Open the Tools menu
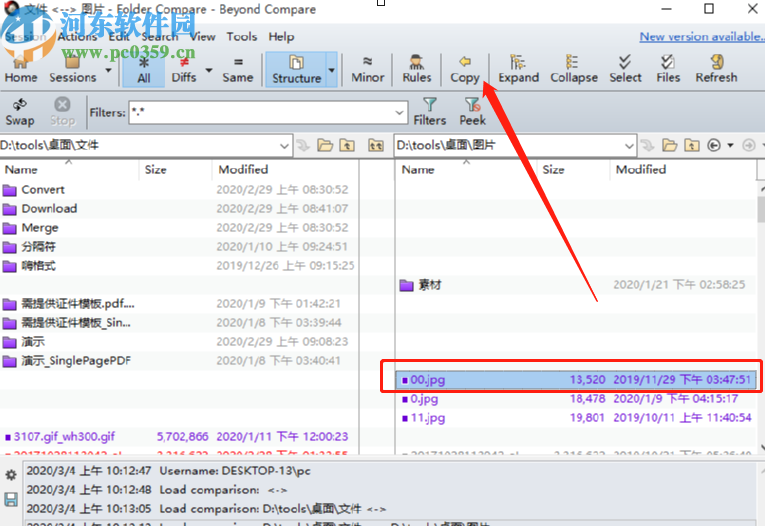765x526 pixels. click(x=242, y=37)
